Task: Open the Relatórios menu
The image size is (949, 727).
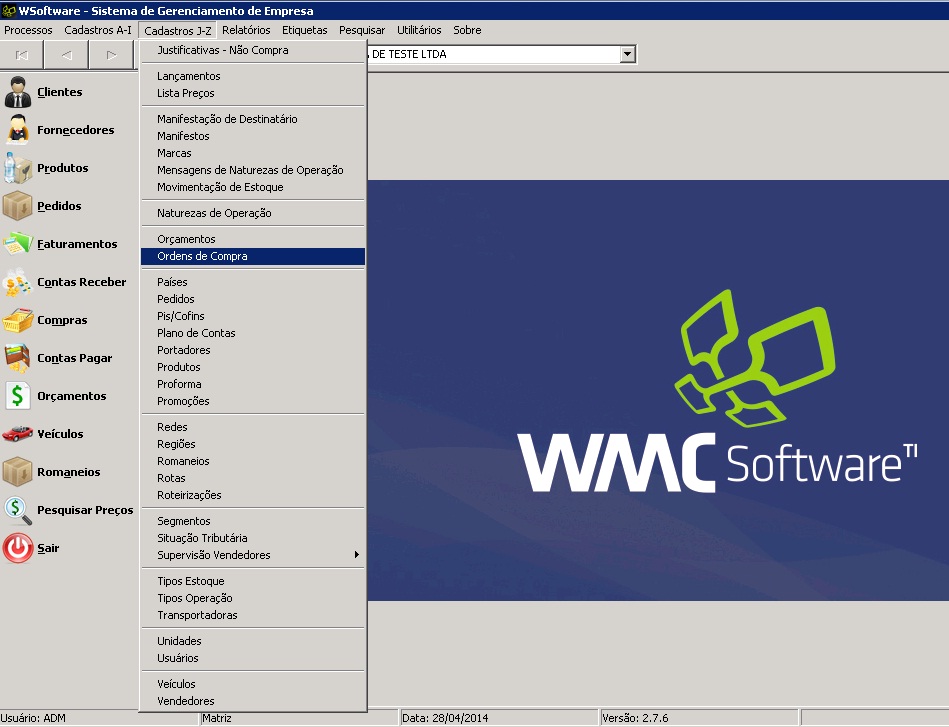Action: (x=246, y=30)
